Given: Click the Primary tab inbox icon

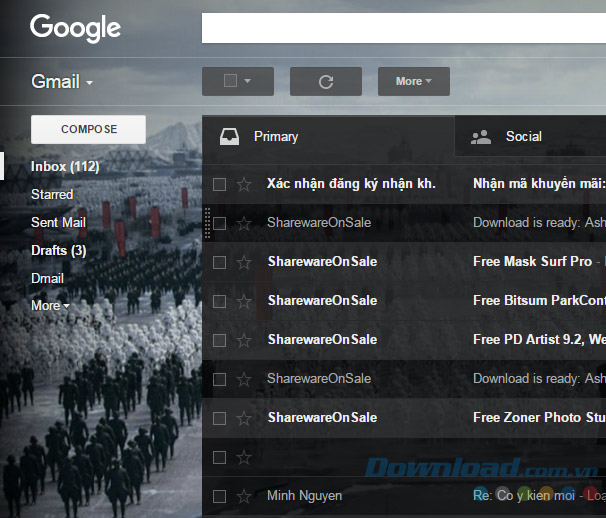Looking at the screenshot, I should (230, 136).
